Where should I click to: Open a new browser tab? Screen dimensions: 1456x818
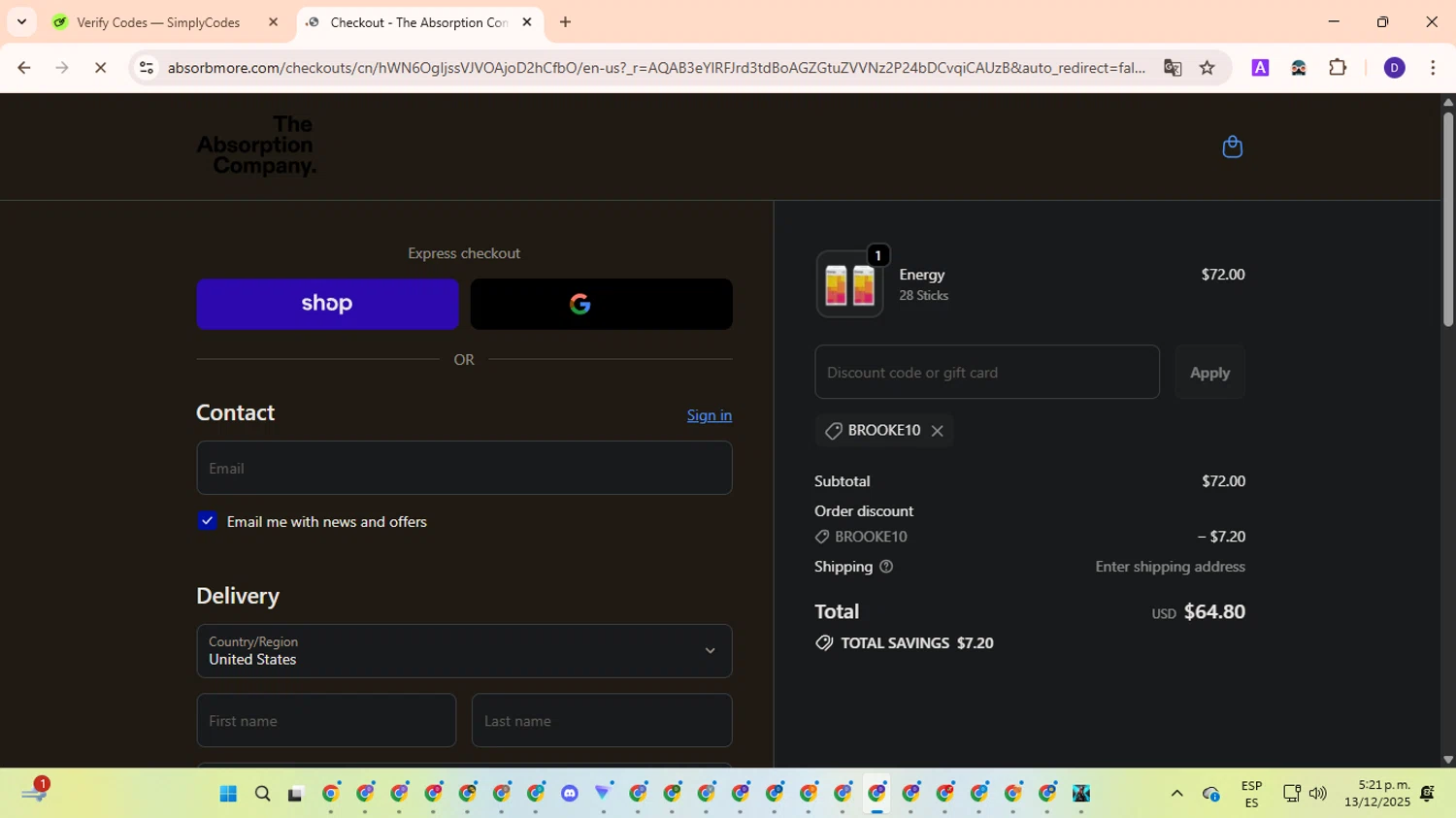point(566,22)
